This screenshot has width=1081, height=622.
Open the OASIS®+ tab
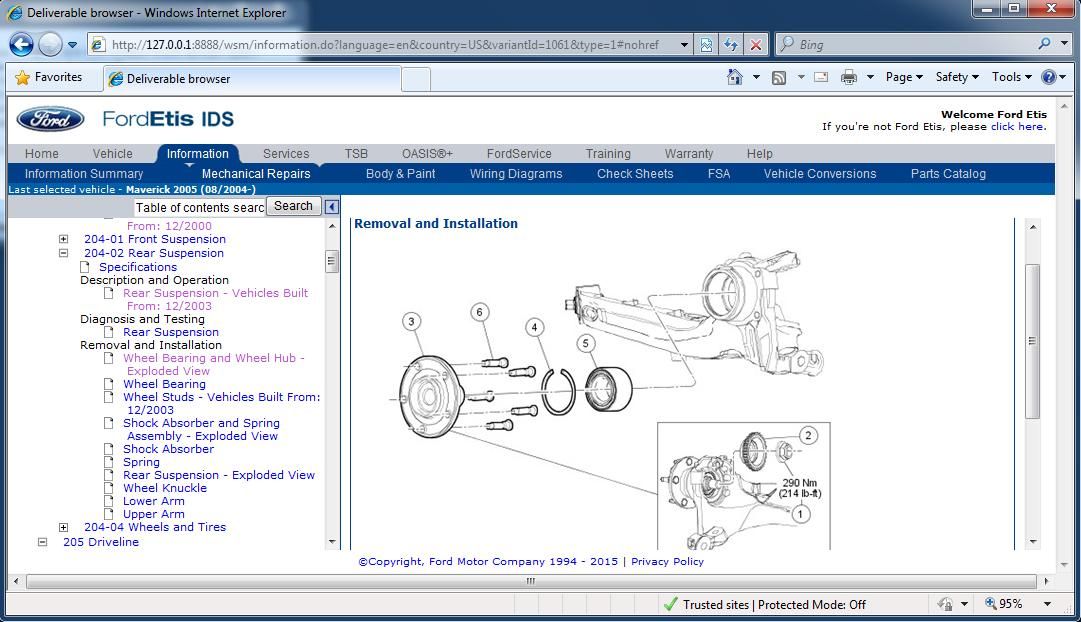tap(427, 154)
